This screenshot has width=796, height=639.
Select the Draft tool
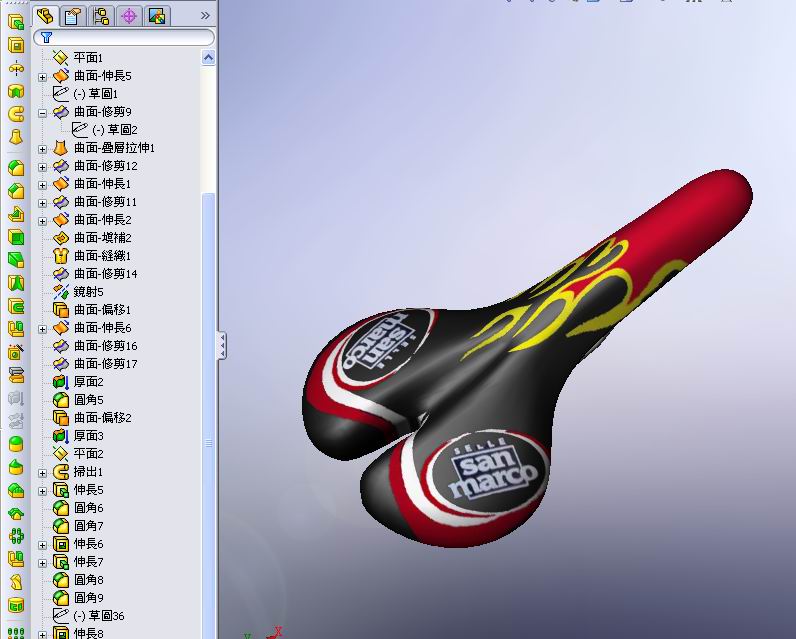click(16, 260)
